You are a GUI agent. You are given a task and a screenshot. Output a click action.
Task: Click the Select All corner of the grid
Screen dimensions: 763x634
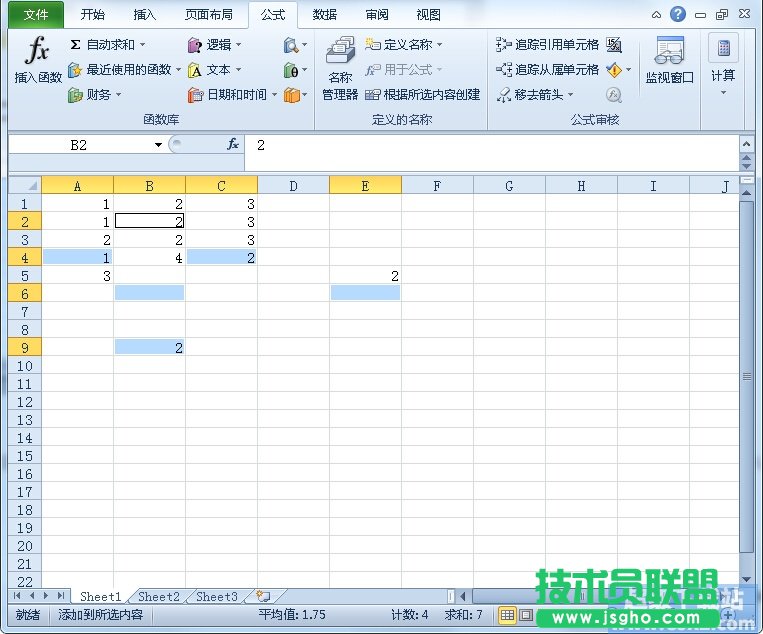[24, 186]
